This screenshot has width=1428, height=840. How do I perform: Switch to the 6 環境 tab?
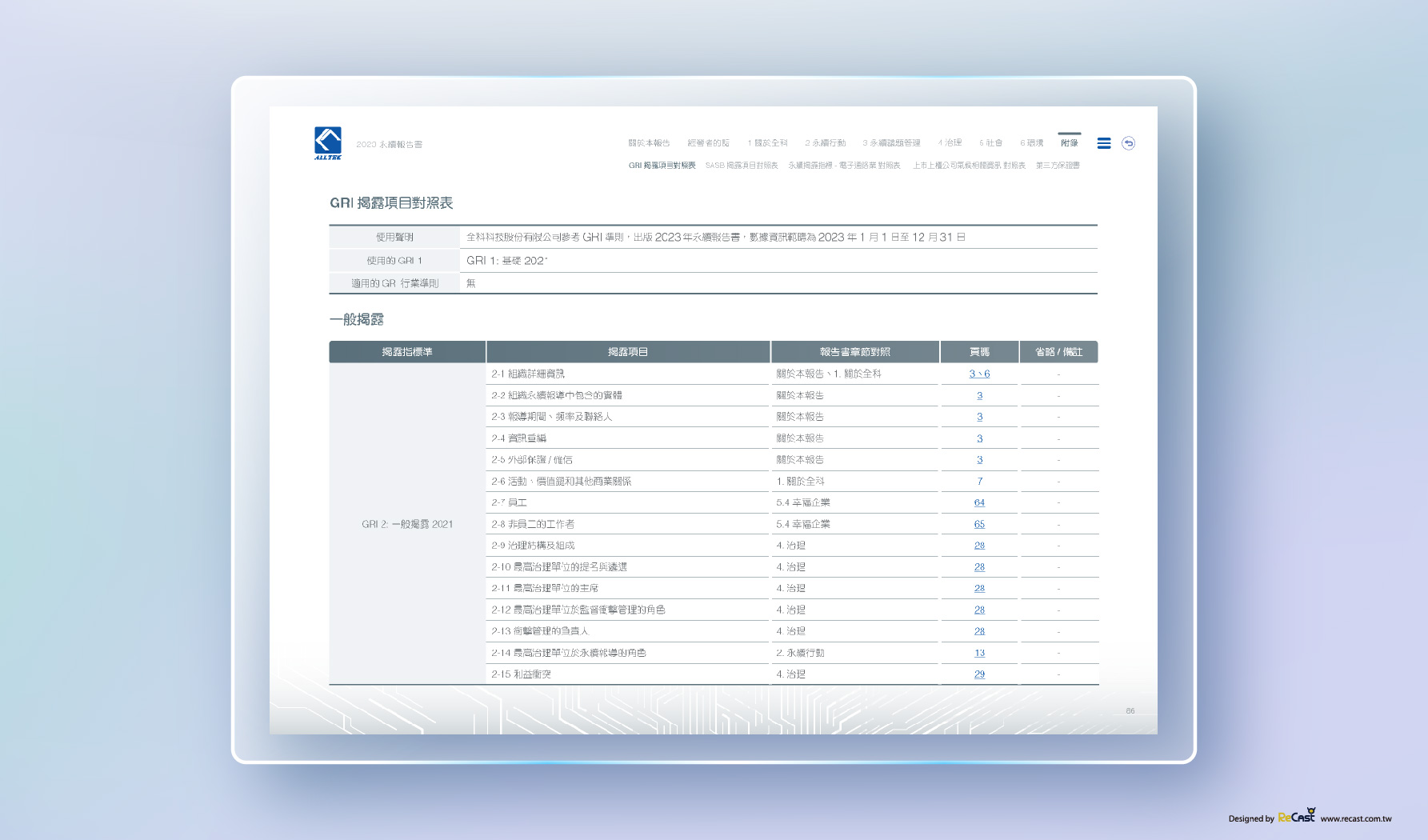(x=1031, y=143)
